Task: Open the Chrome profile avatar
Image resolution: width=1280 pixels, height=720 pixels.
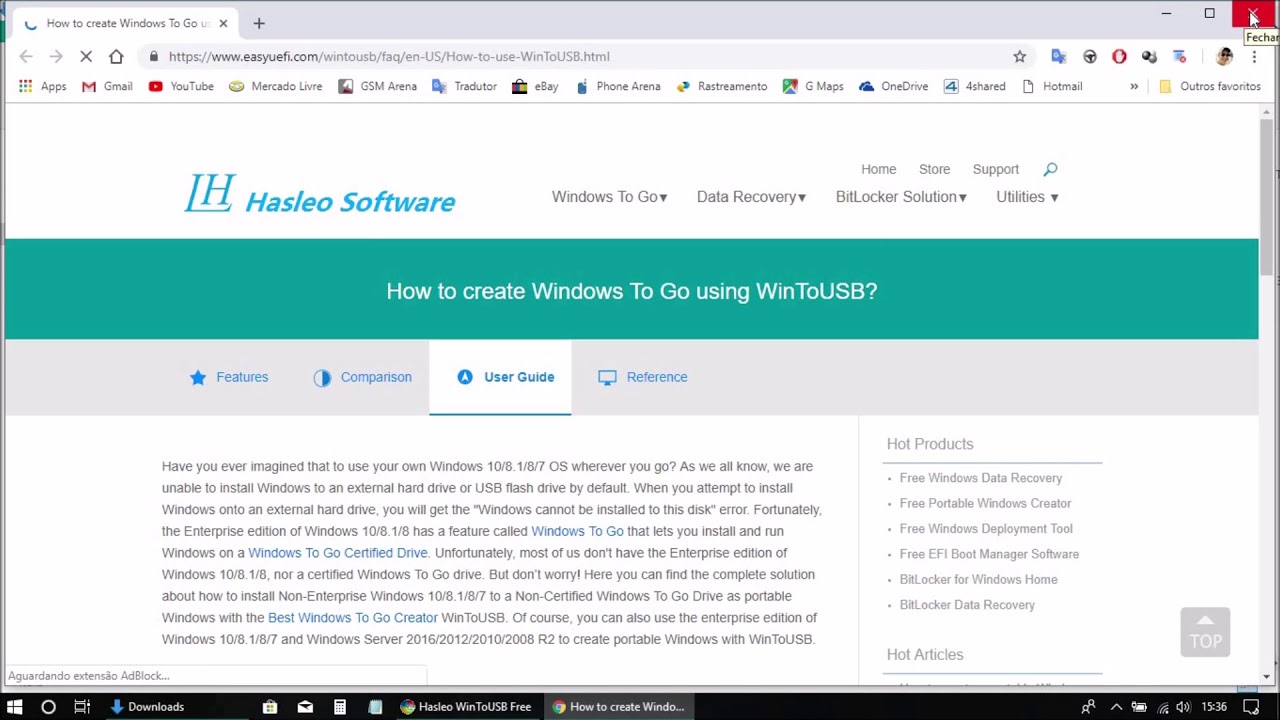Action: coord(1224,57)
